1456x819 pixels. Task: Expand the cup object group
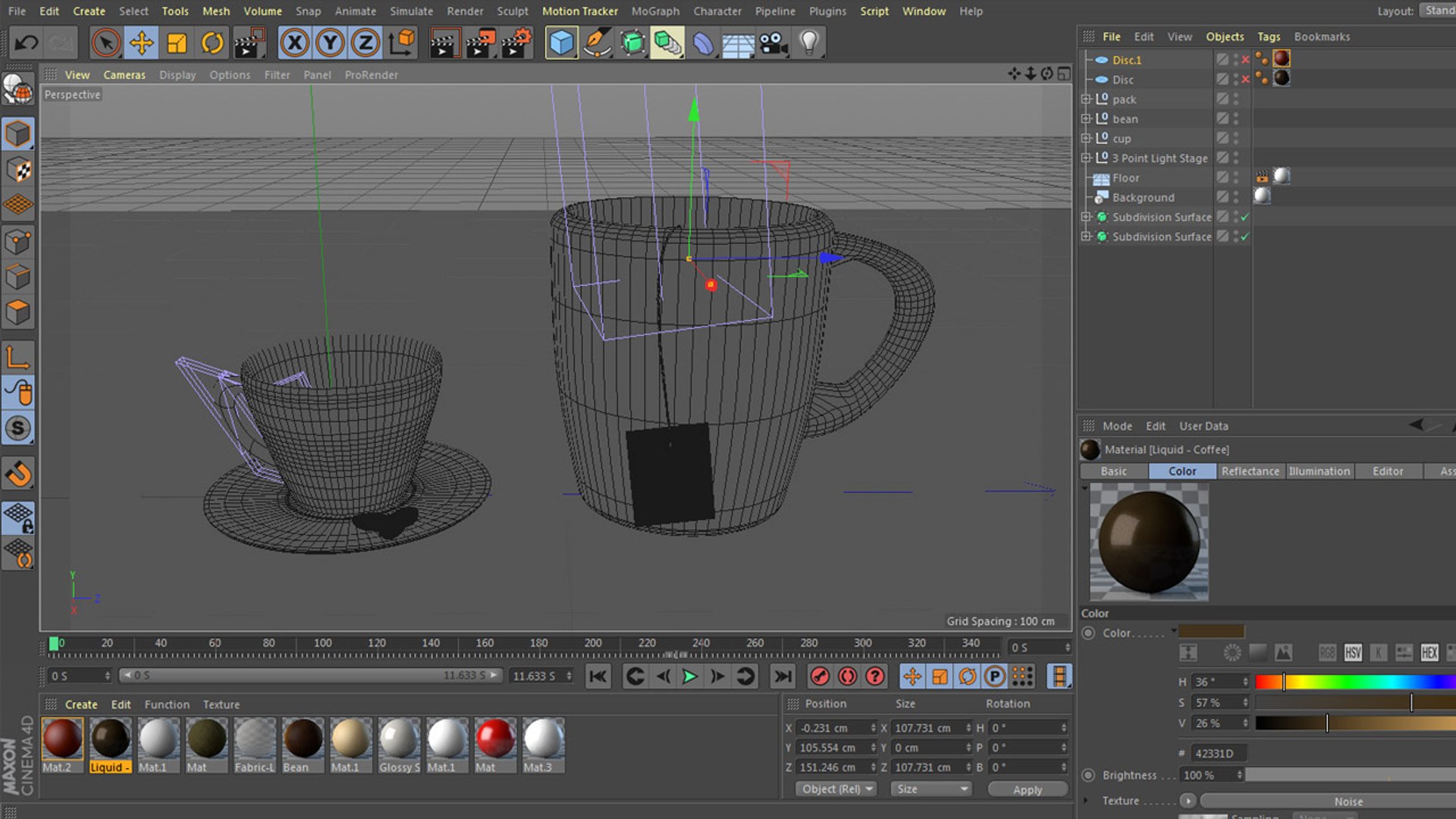pos(1085,139)
